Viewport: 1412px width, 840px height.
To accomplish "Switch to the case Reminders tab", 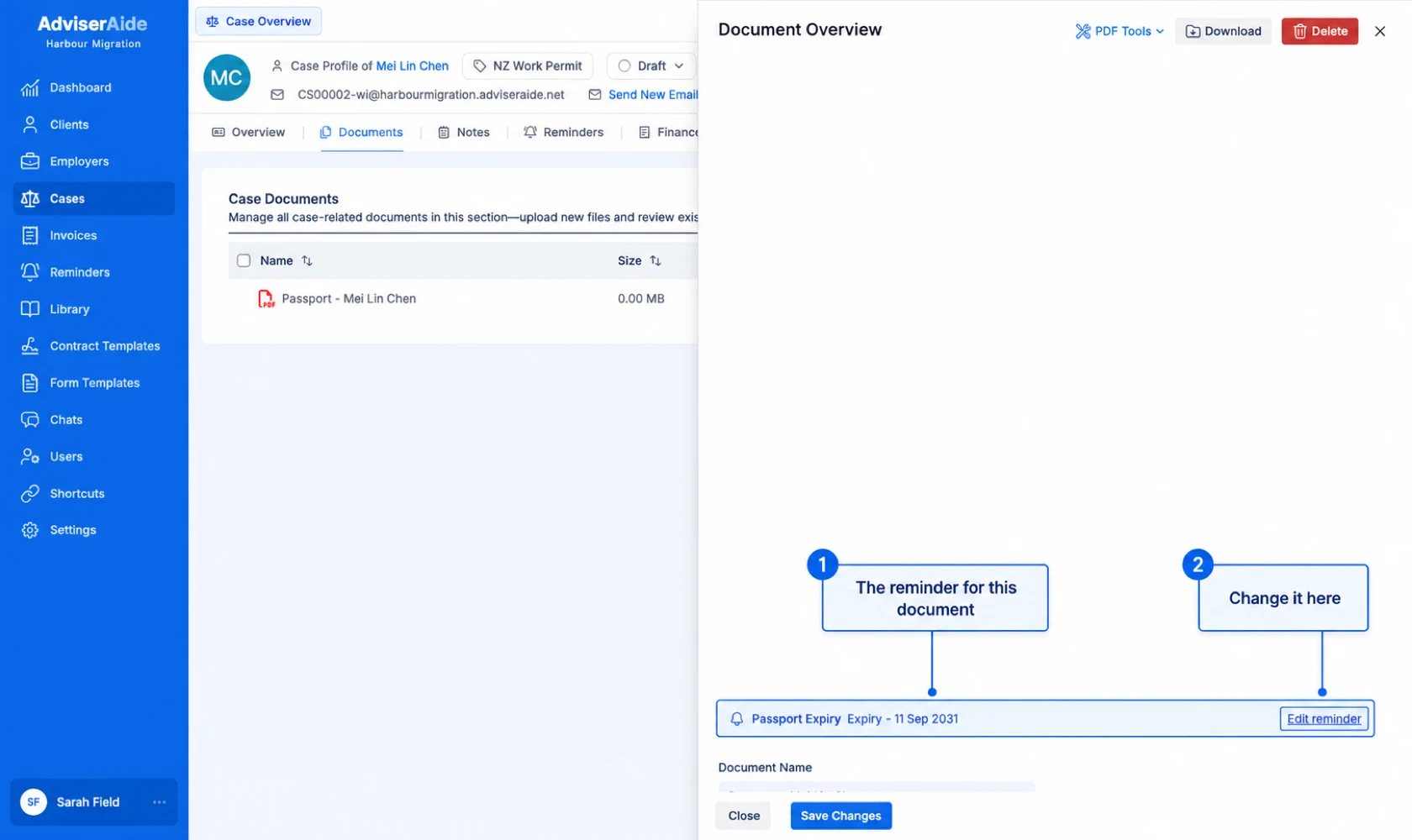I will 563,132.
